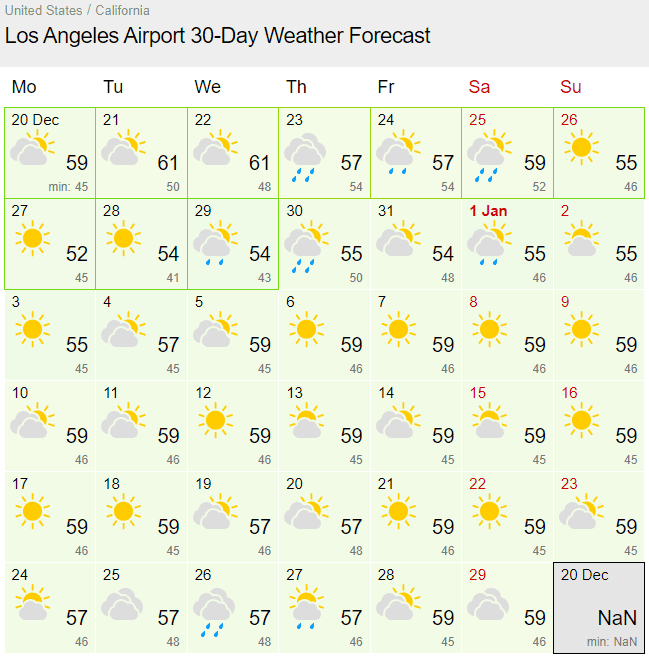Screen dimensions: 649x659
Task: Select the sun-behind-cloud icon on January 2
Action: tap(581, 238)
